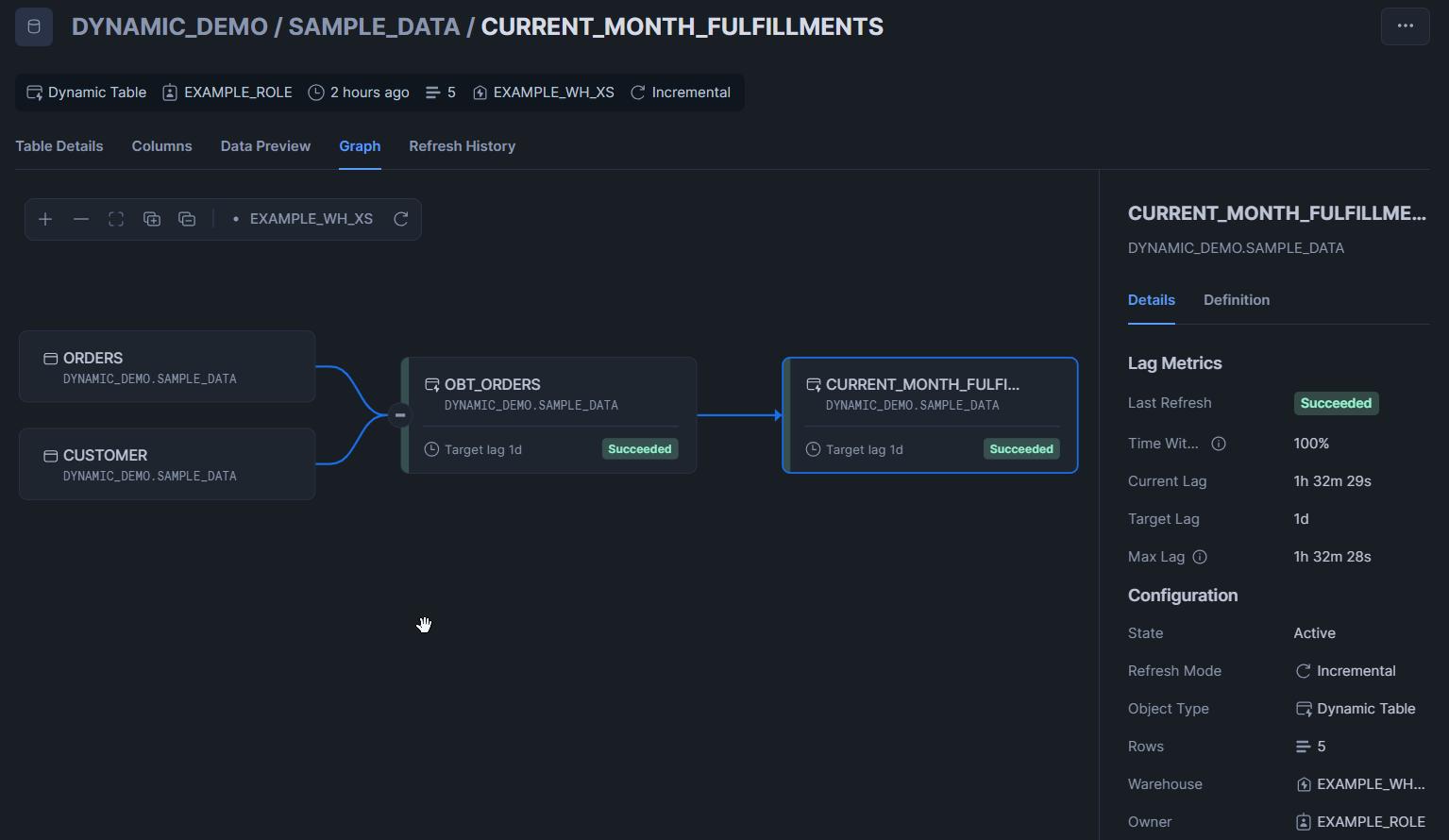Switch to Columns tab
Screen dimensions: 1449x840
[162, 146]
